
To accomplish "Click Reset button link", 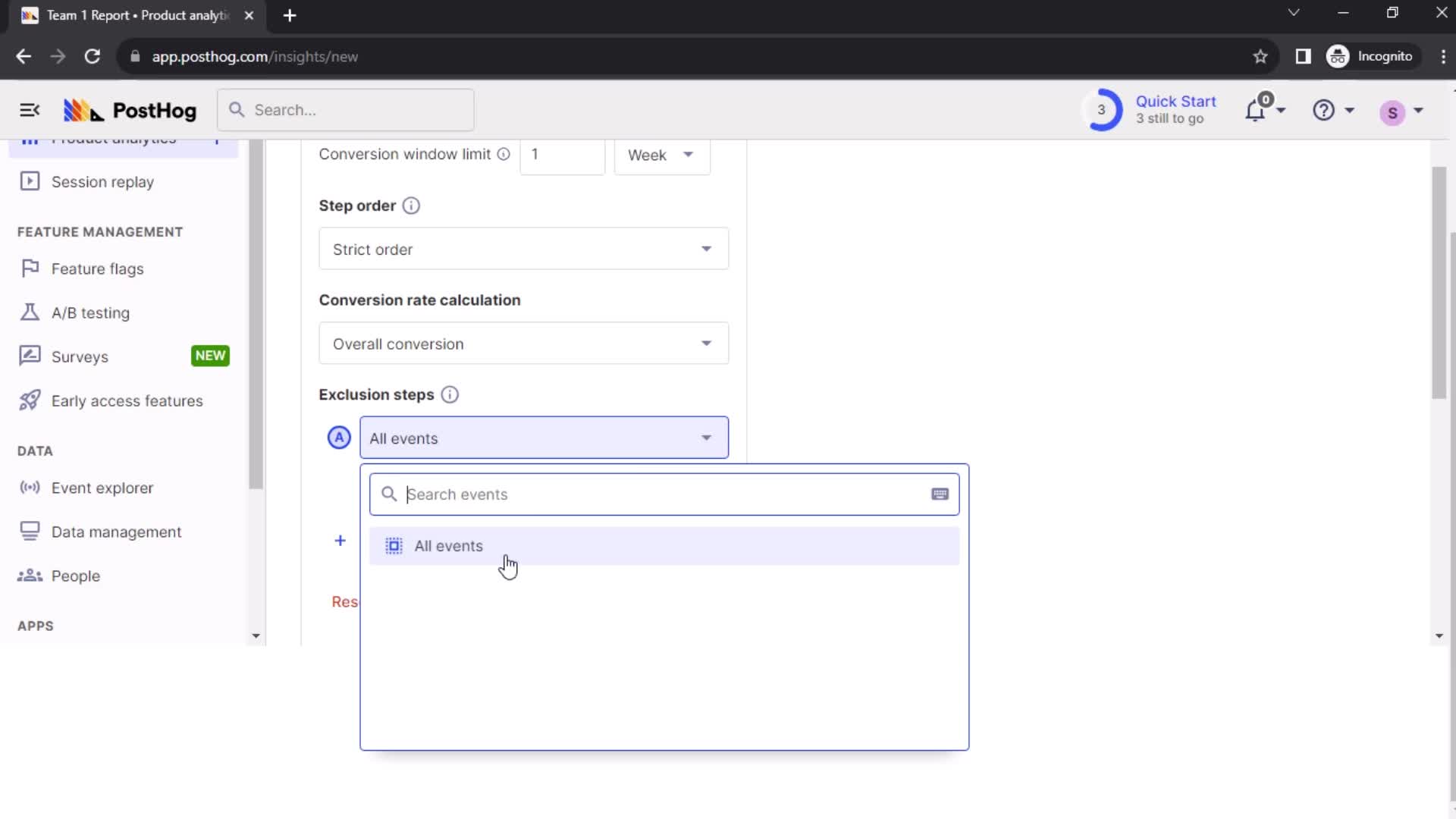I will pyautogui.click(x=344, y=601).
